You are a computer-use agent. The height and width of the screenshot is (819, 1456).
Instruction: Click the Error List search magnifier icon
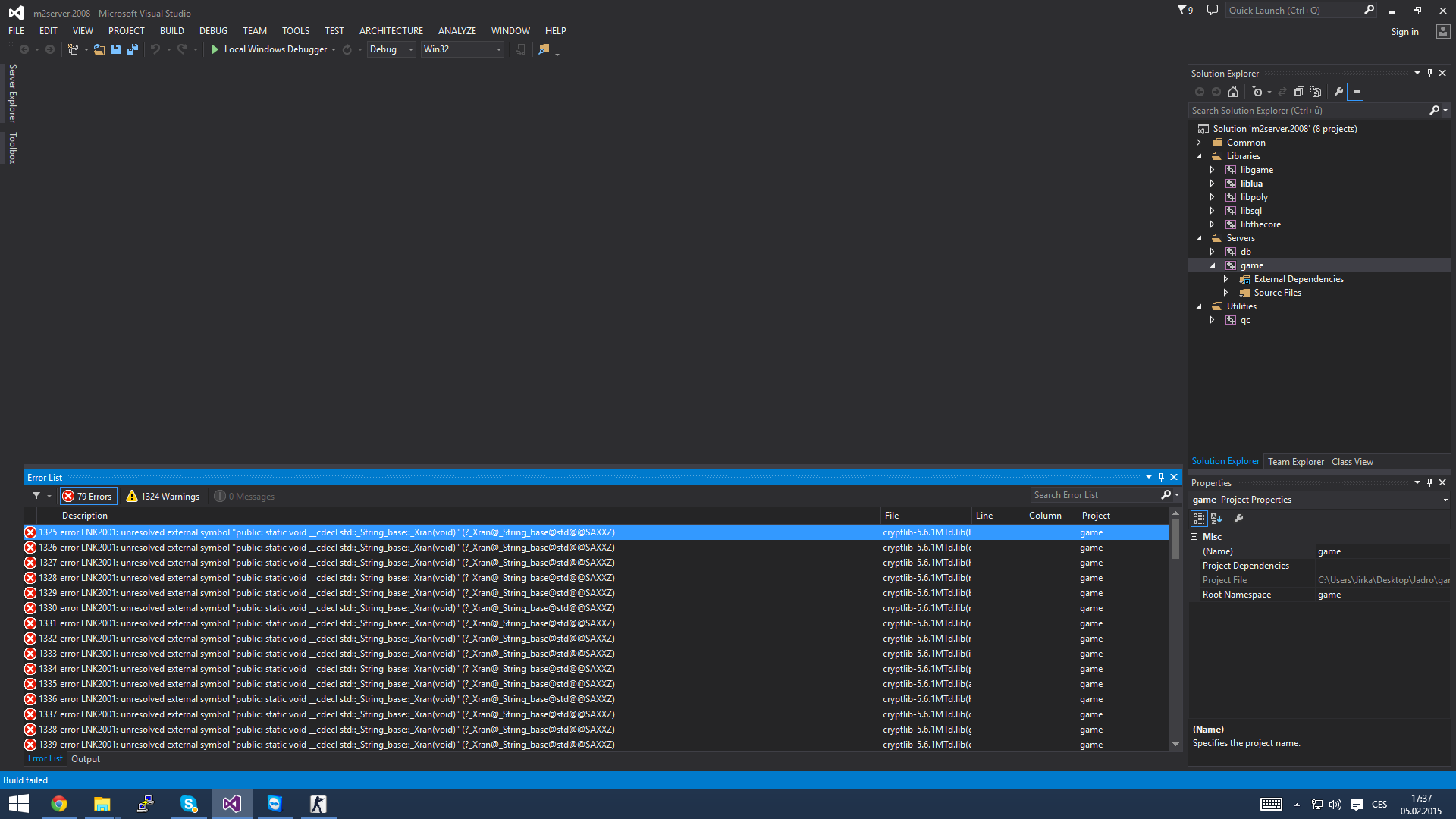pyautogui.click(x=1166, y=495)
